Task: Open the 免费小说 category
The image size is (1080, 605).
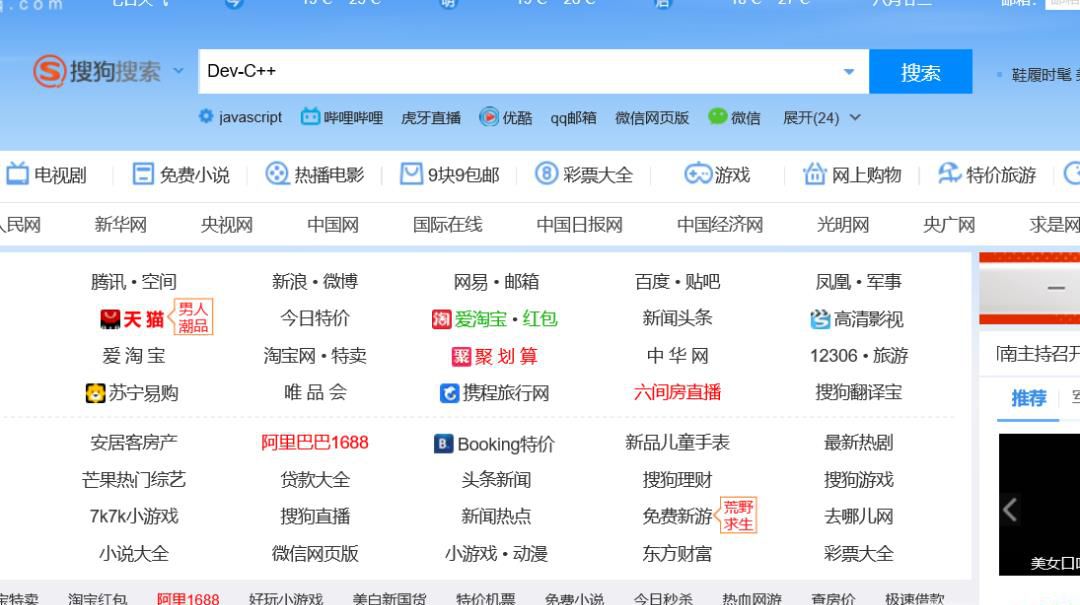Action: [182, 175]
